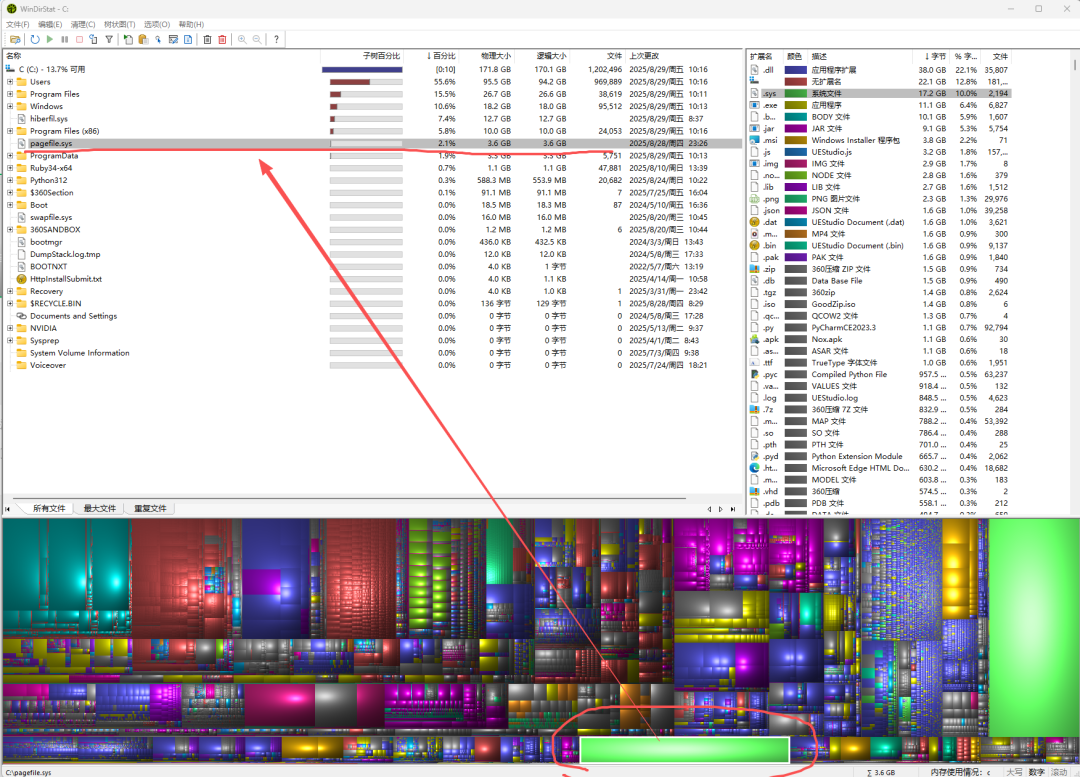Click the funnel filter toolbar icon
This screenshot has width=1080, height=777.
pos(109,39)
